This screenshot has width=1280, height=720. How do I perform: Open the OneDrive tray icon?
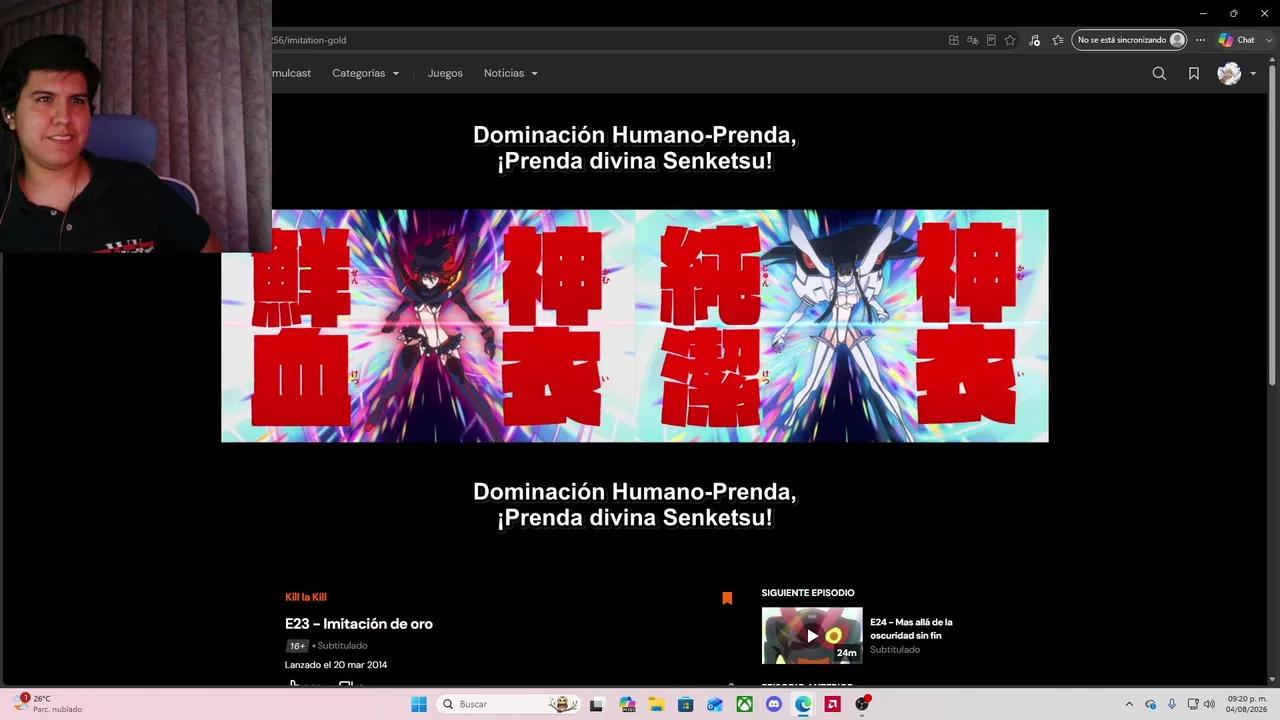[1150, 704]
